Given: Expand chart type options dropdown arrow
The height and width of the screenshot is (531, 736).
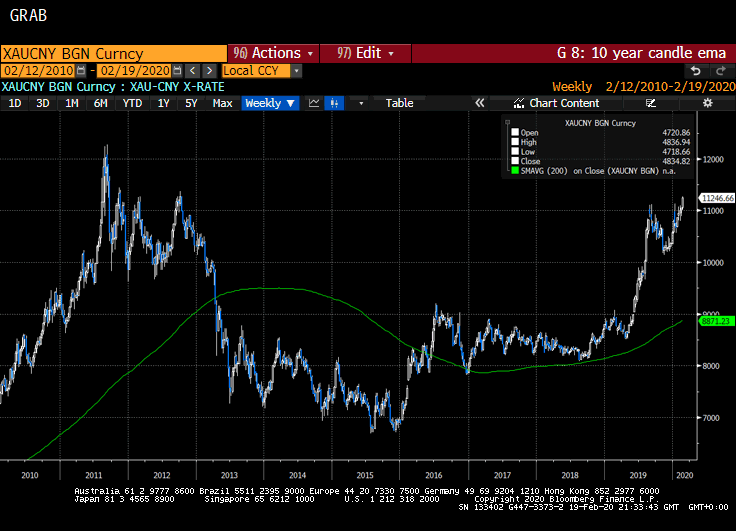Looking at the screenshot, I should click(x=361, y=103).
